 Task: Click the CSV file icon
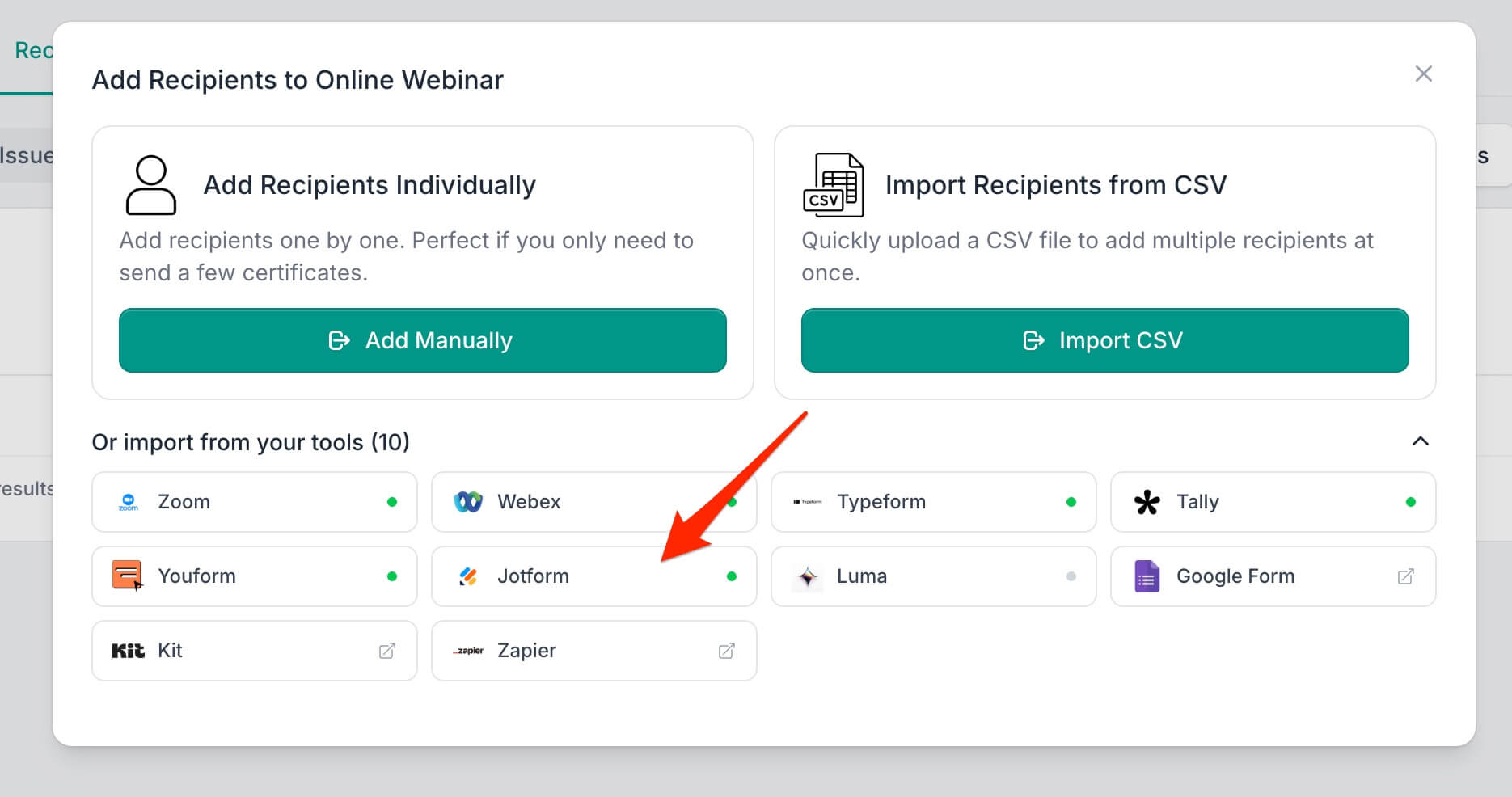[834, 184]
